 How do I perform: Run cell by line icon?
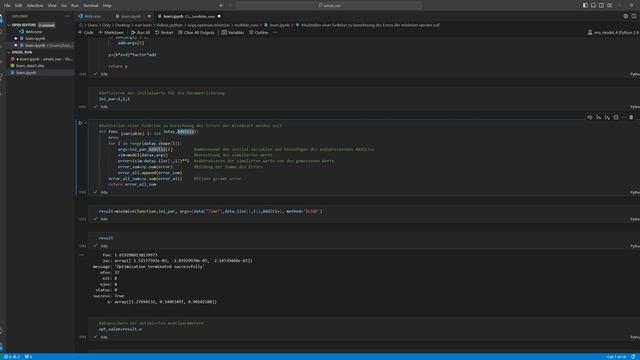click(590, 118)
